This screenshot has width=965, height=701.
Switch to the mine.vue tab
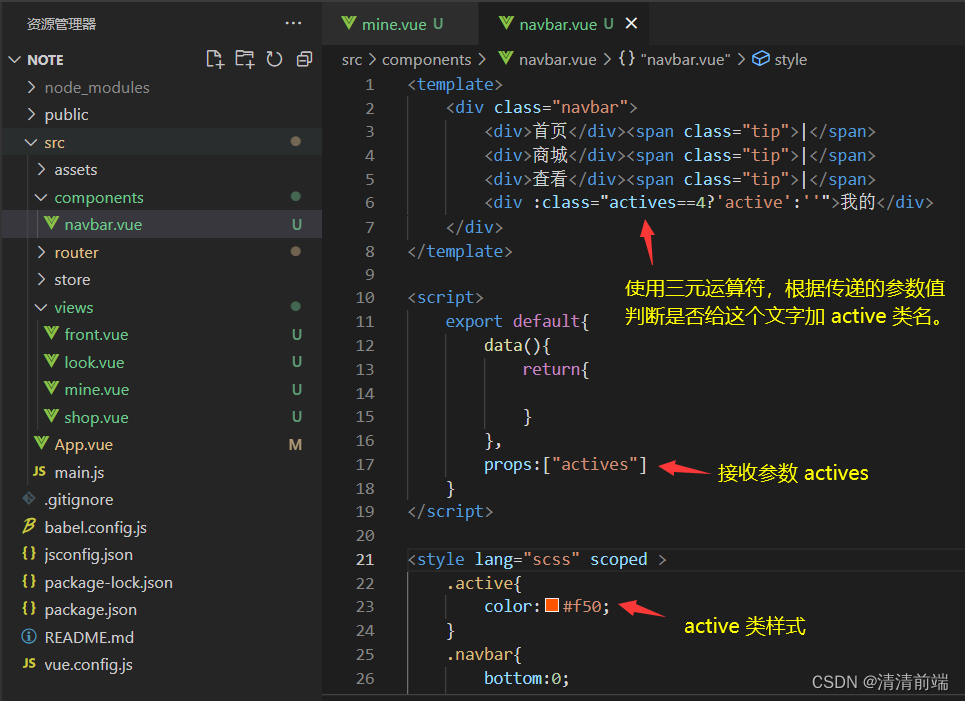[x=401, y=23]
